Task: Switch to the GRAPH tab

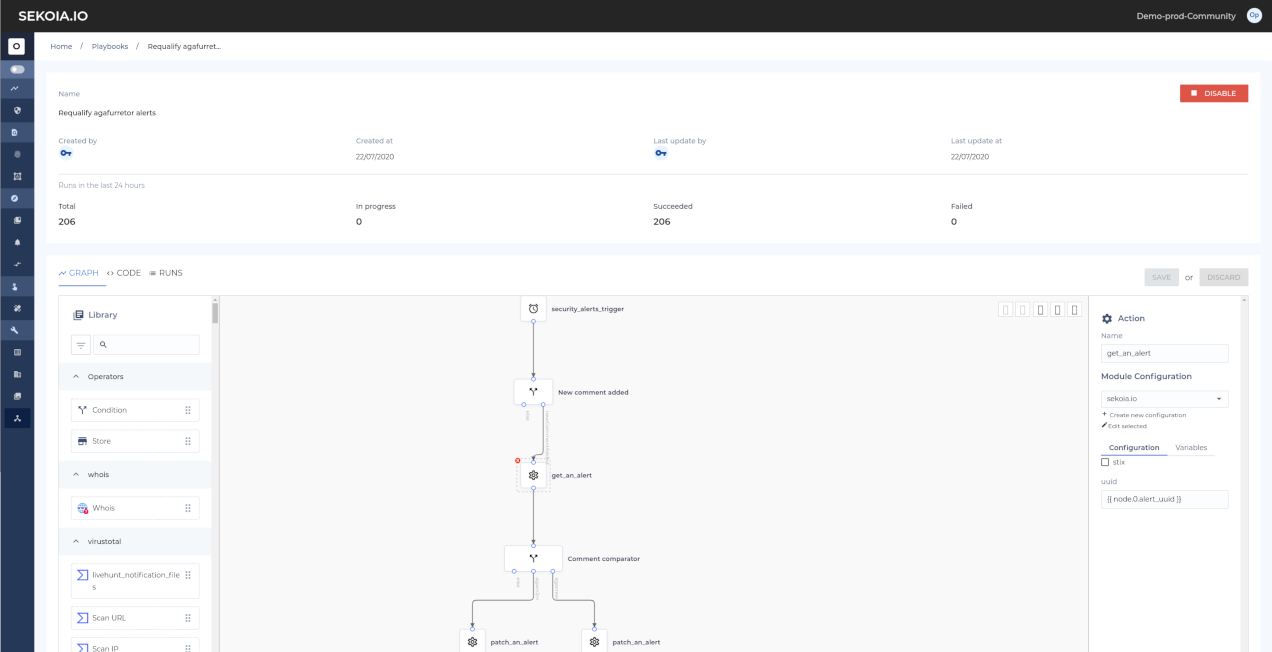Action: coord(78,273)
